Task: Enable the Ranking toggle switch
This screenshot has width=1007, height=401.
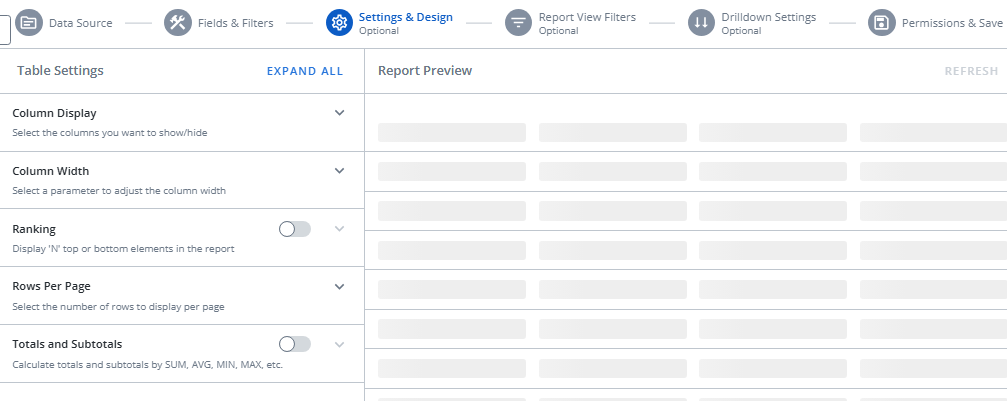Action: pos(295,229)
